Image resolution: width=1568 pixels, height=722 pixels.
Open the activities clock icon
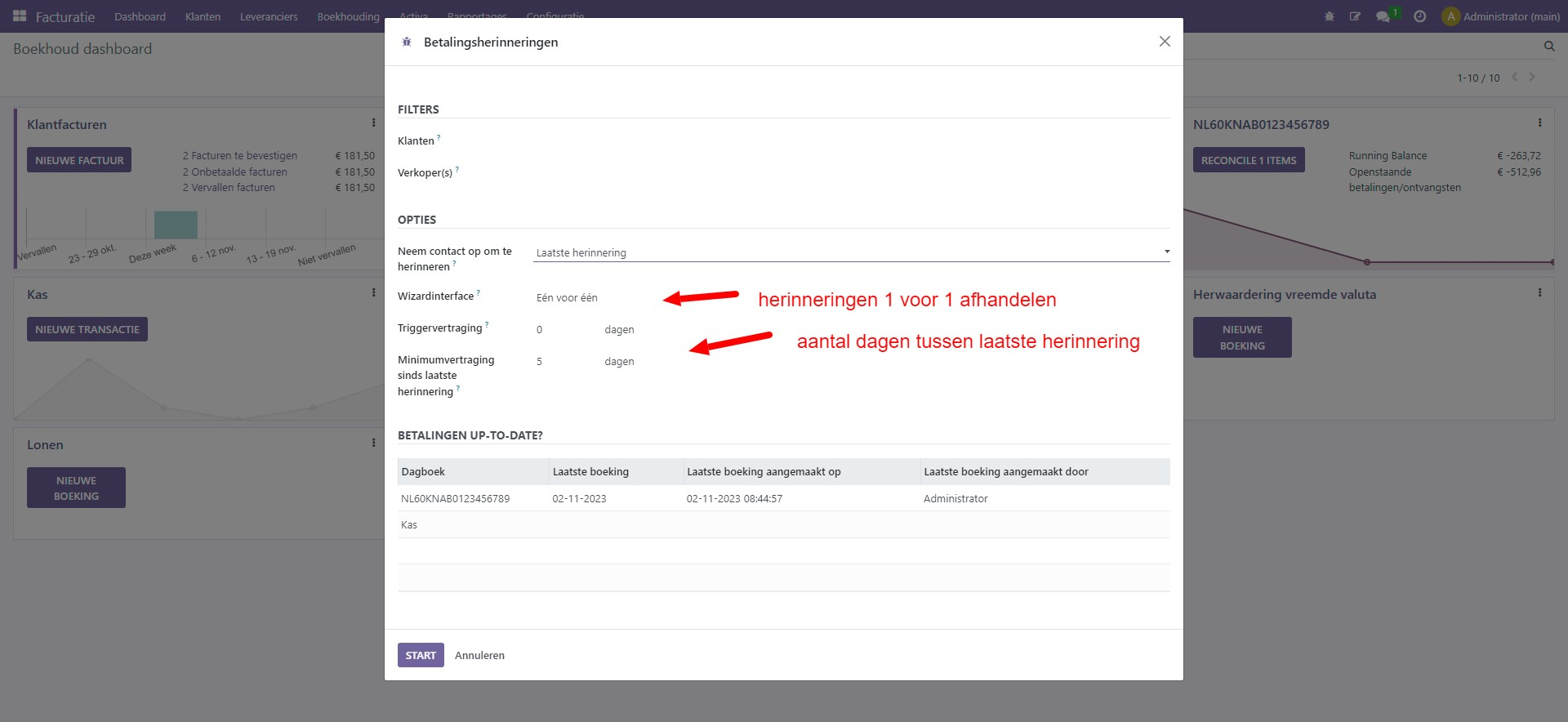(1420, 16)
